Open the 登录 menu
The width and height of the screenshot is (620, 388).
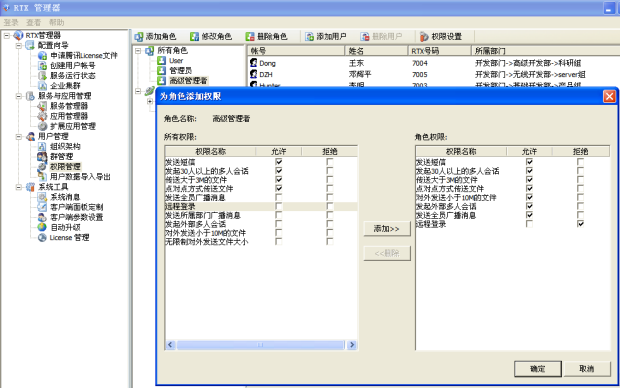pyautogui.click(x=11, y=22)
